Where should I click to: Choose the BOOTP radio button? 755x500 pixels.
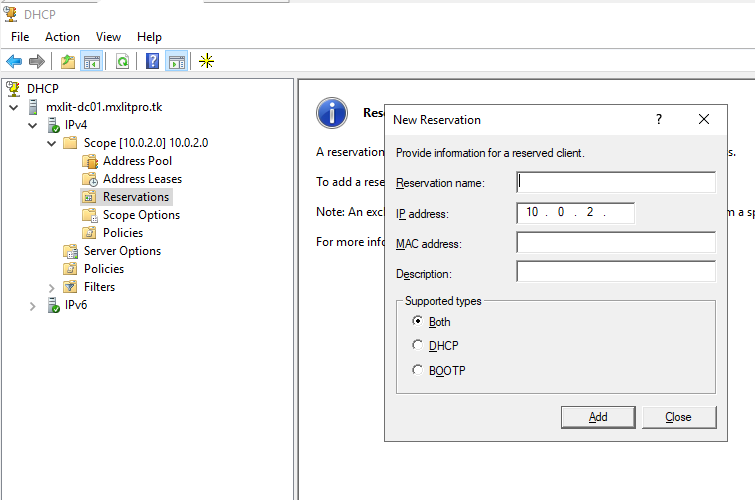tap(418, 370)
